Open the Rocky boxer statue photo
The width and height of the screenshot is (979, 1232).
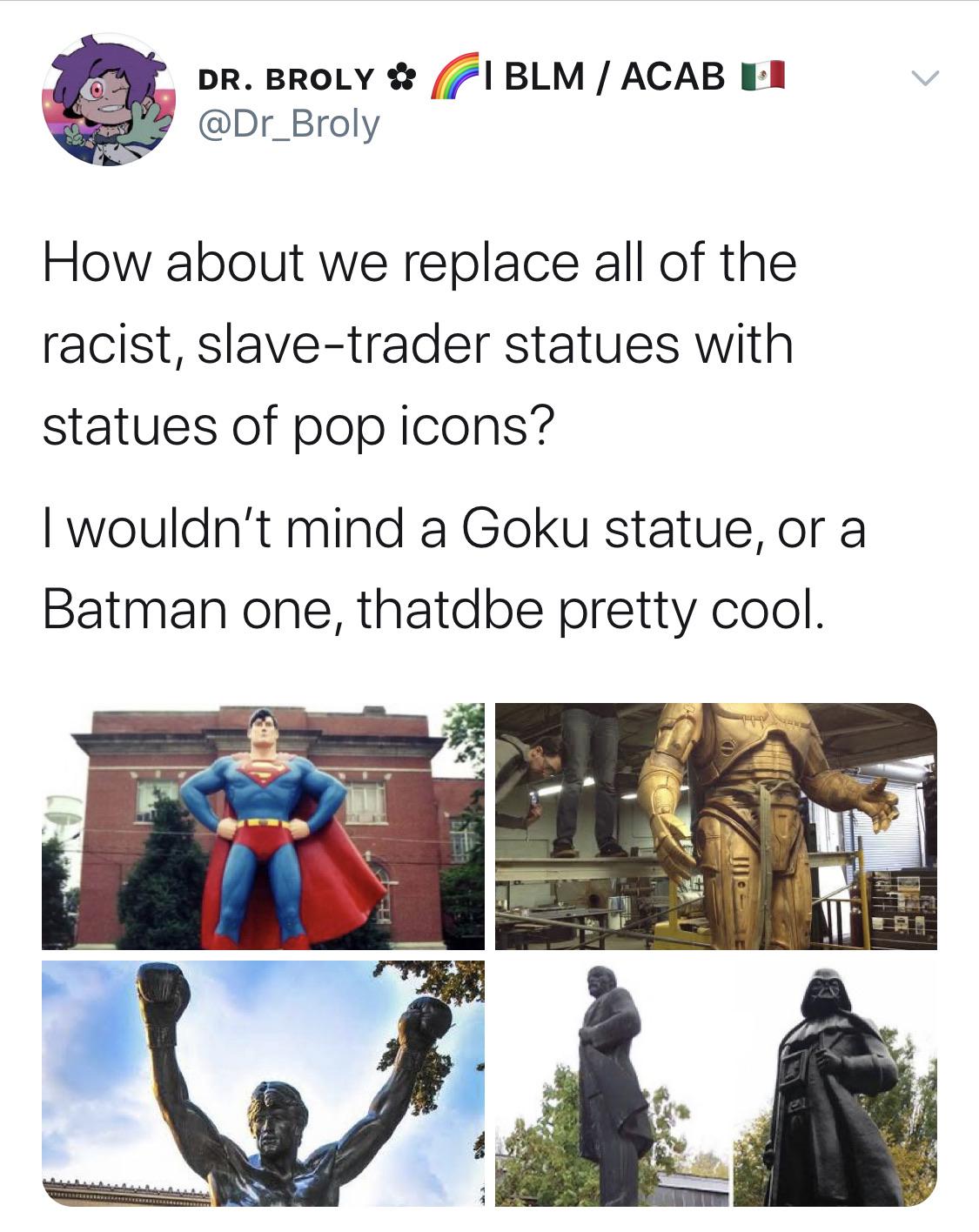(x=263, y=1083)
